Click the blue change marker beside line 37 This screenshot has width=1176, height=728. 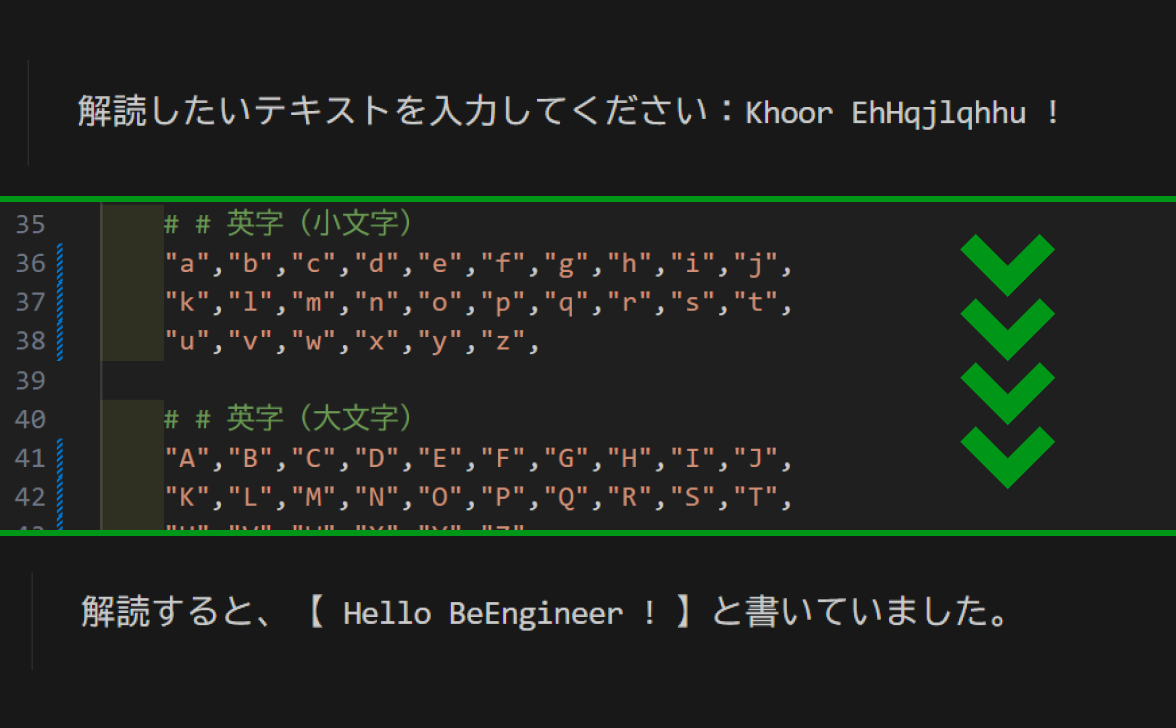click(x=61, y=302)
